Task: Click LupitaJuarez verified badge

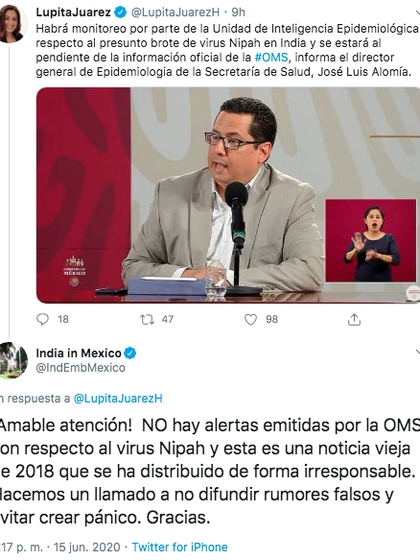Action: point(120,13)
